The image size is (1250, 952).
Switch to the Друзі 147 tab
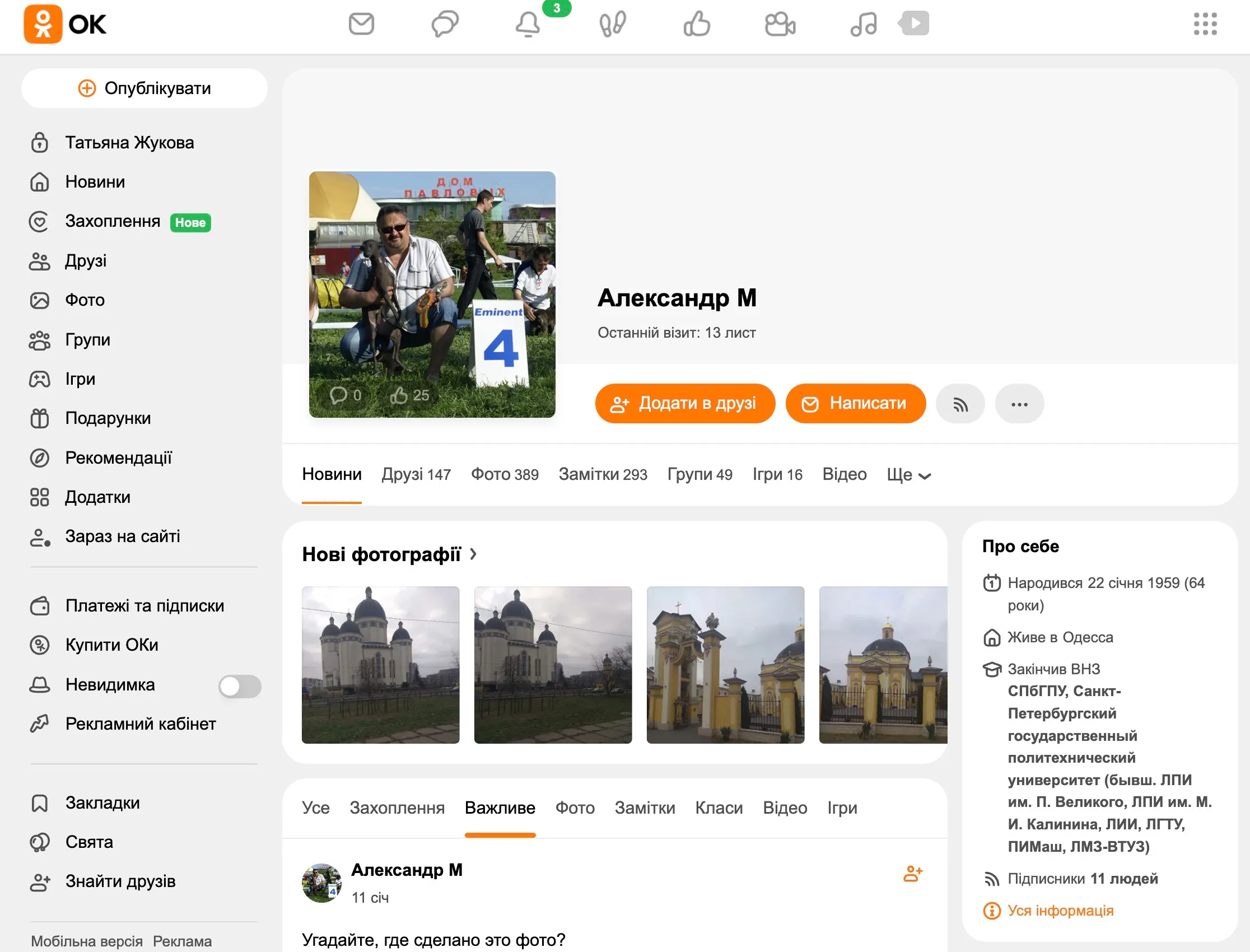416,474
